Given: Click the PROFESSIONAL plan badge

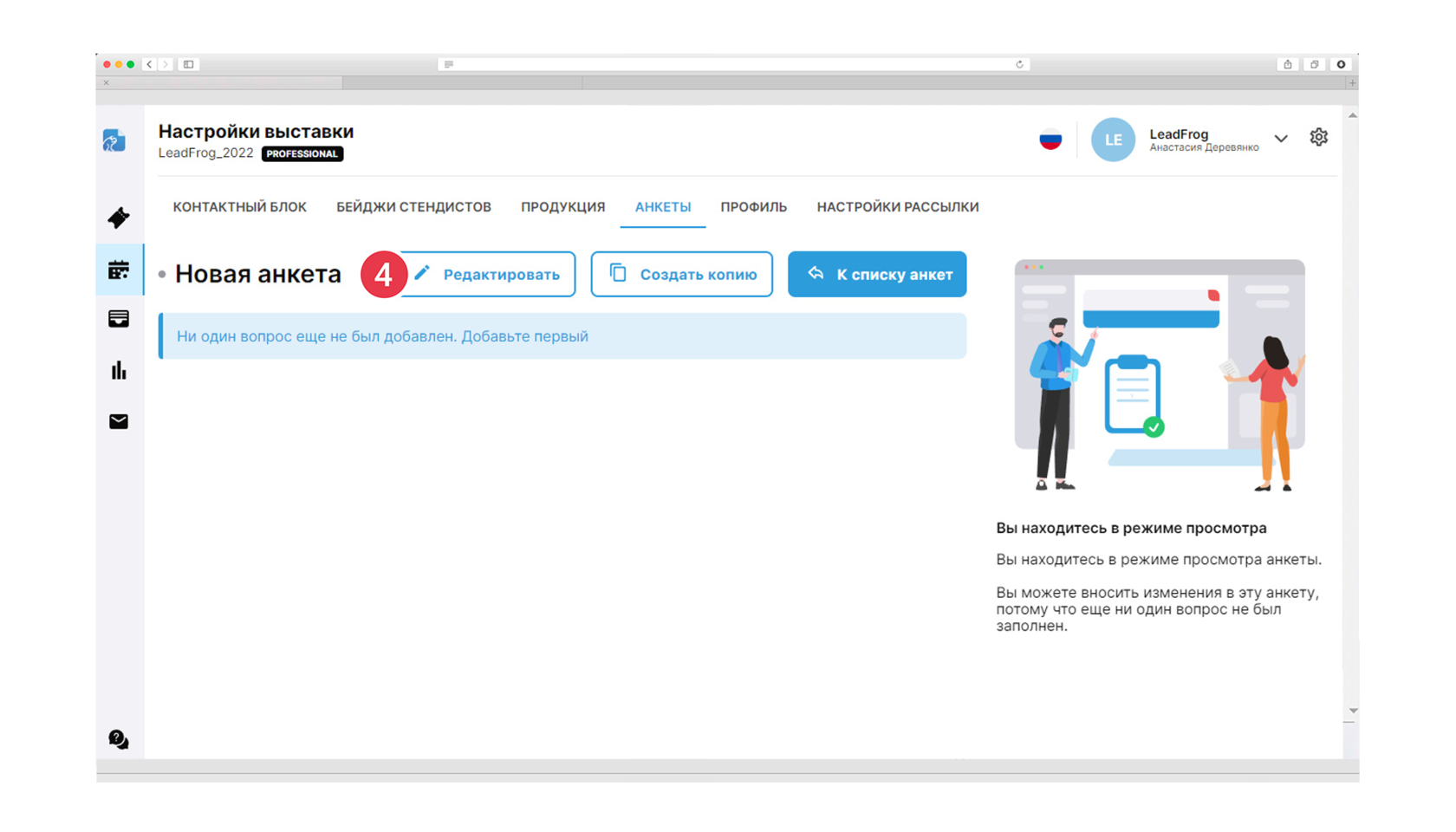Looking at the screenshot, I should (302, 153).
